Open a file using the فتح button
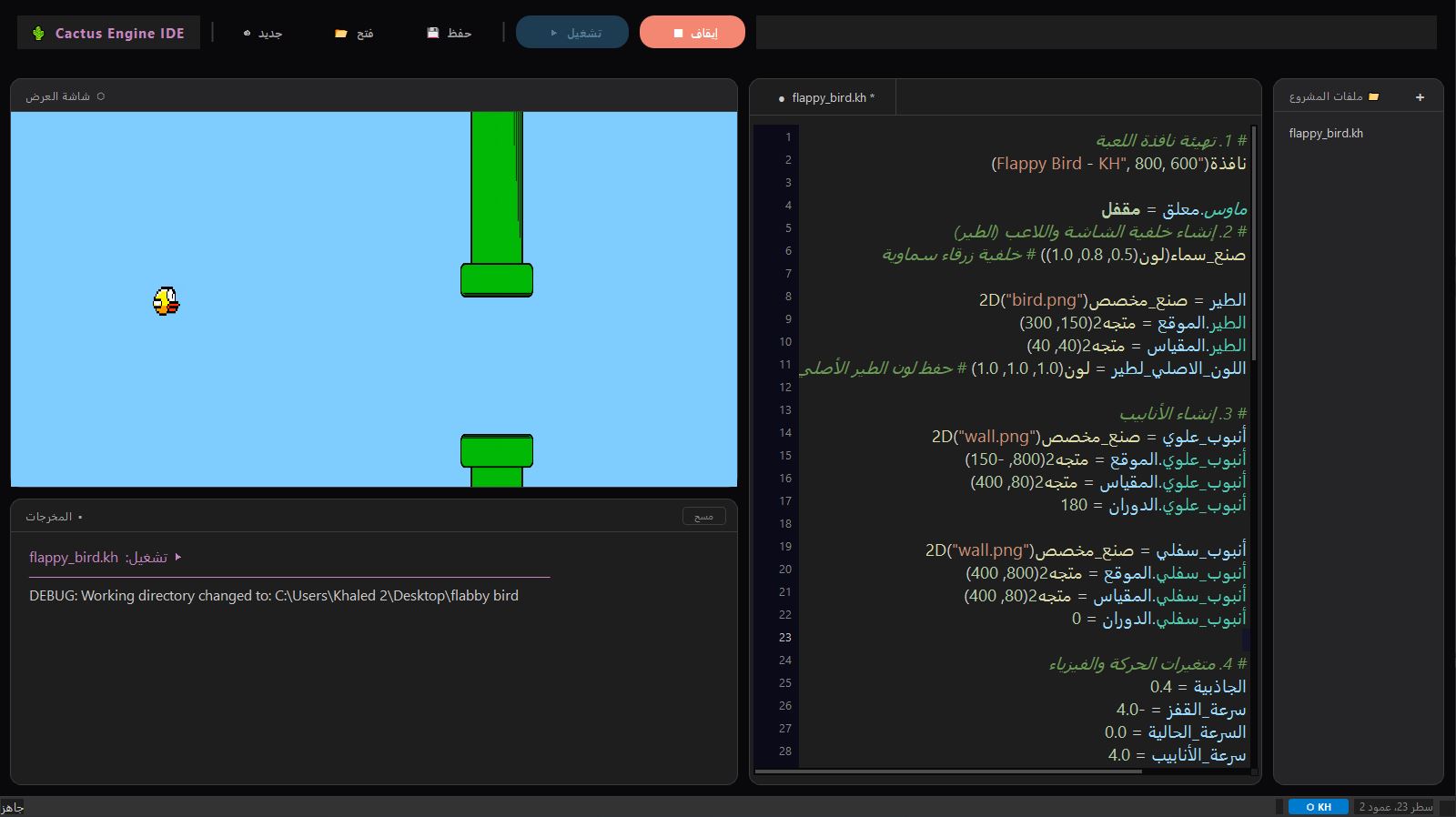This screenshot has height=817, width=1456. 354,33
